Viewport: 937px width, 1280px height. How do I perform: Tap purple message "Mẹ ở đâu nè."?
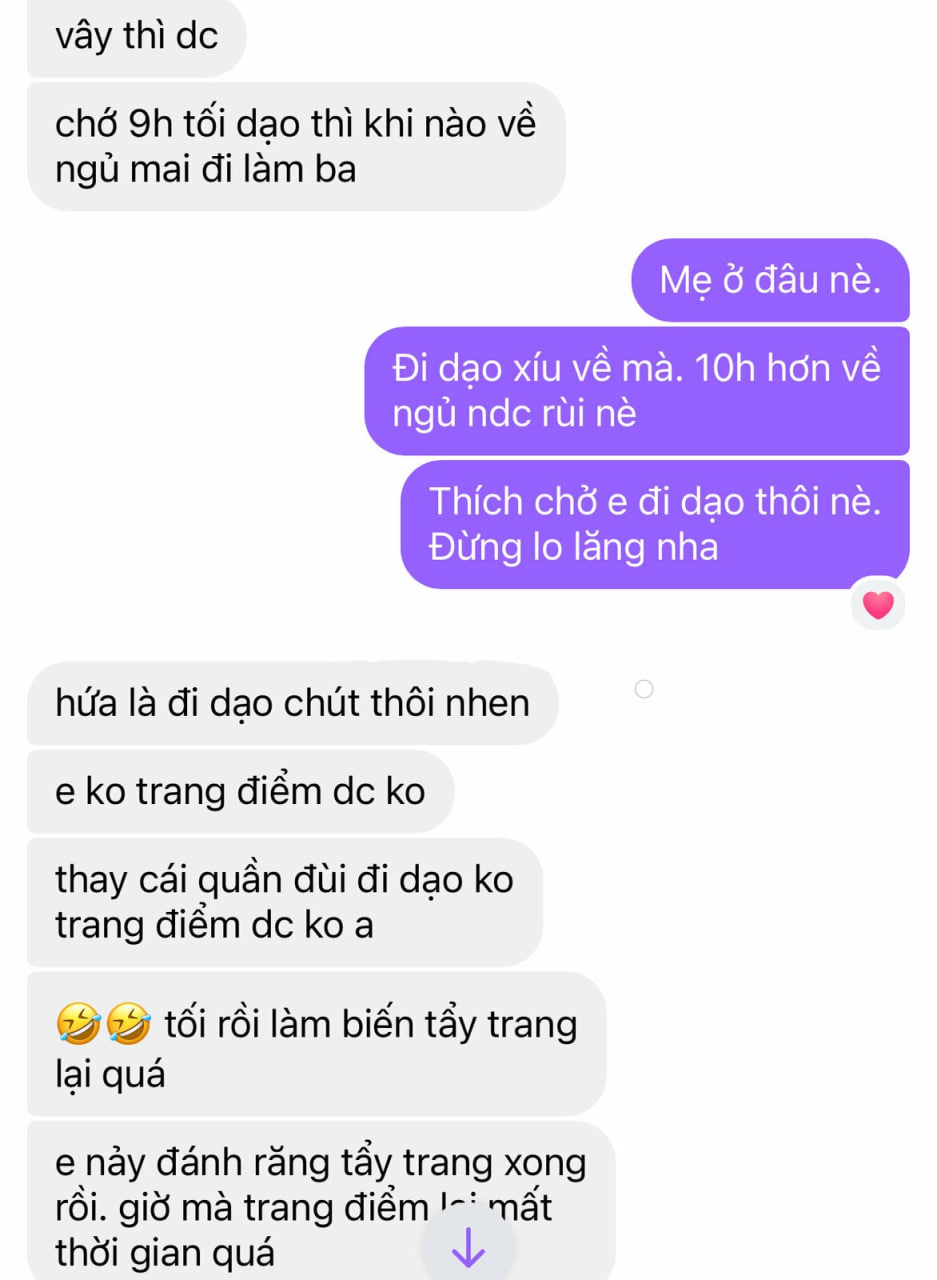point(770,280)
